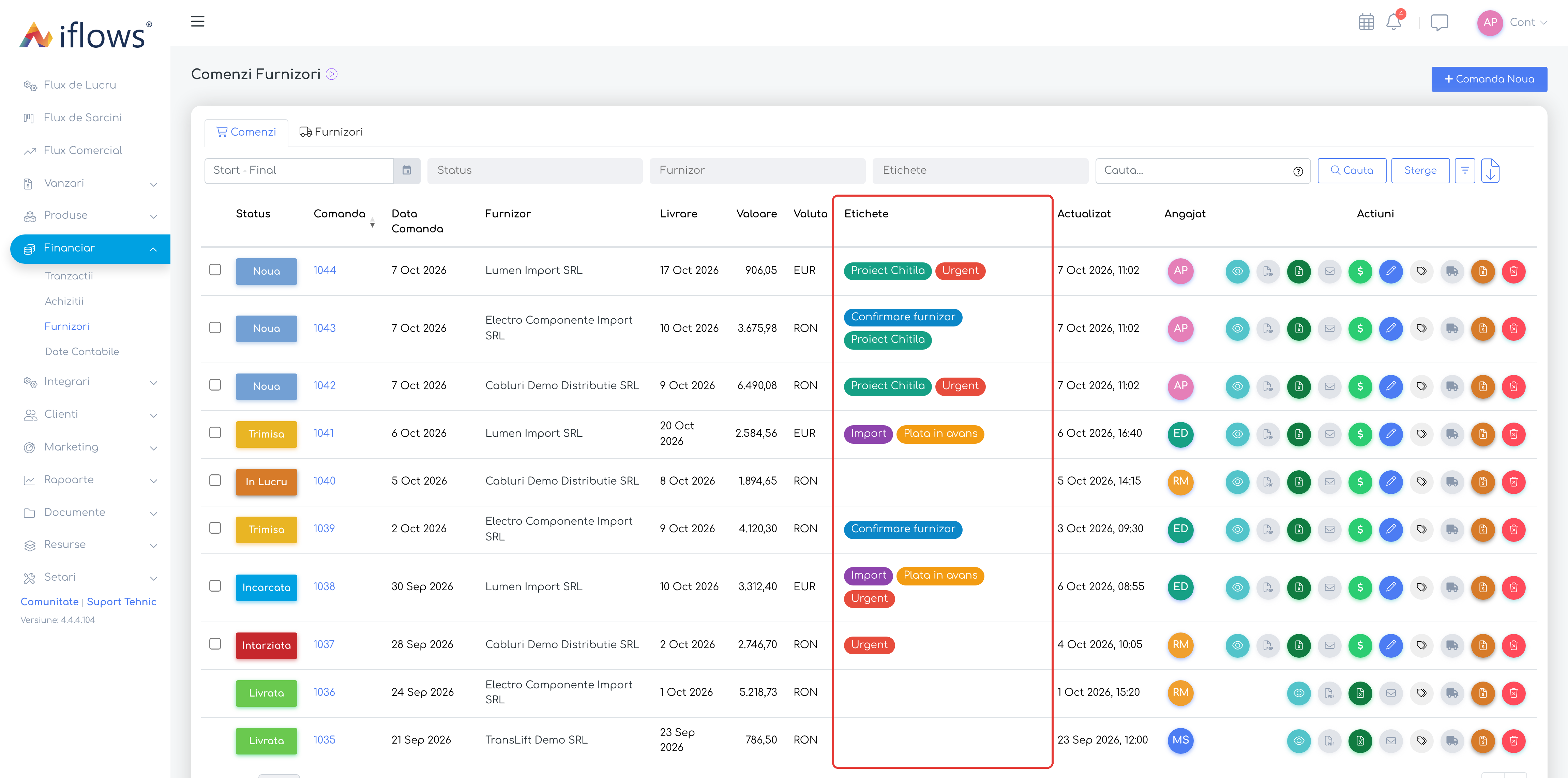This screenshot has width=1568, height=778.
Task: Click the green Excel export icon for order 1042
Action: [1298, 386]
